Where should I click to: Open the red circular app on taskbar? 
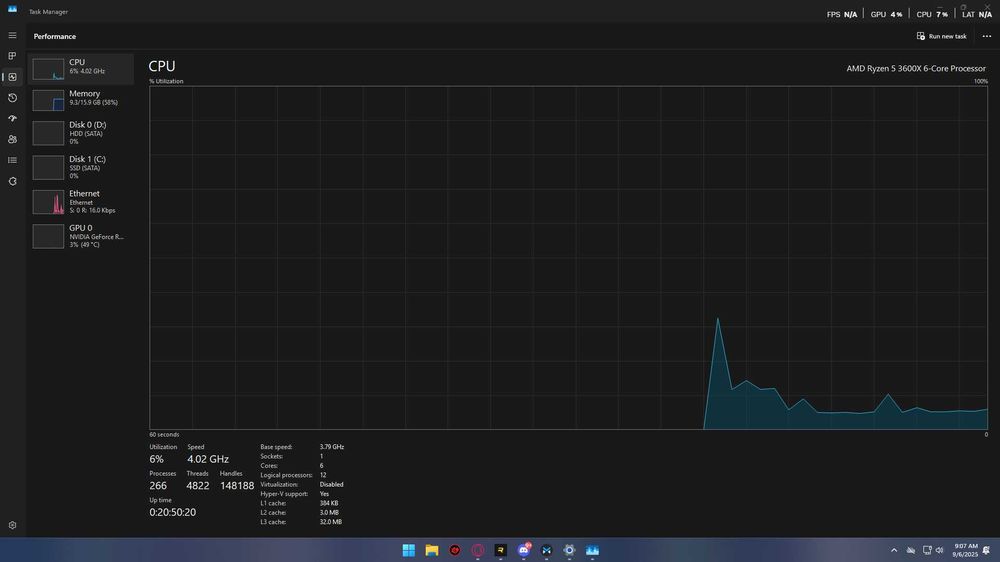455,550
